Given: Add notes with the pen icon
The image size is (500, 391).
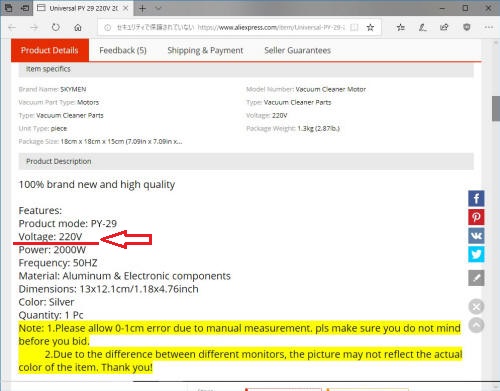Looking at the screenshot, I should coord(422,27).
